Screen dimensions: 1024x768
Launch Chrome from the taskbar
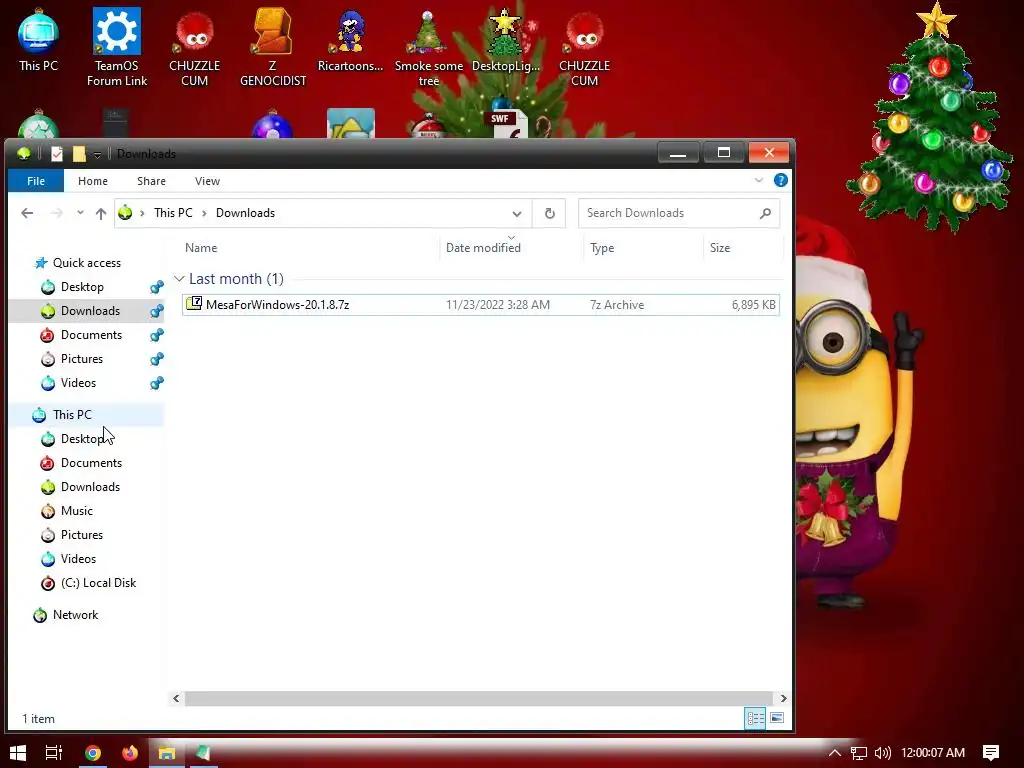pos(93,752)
